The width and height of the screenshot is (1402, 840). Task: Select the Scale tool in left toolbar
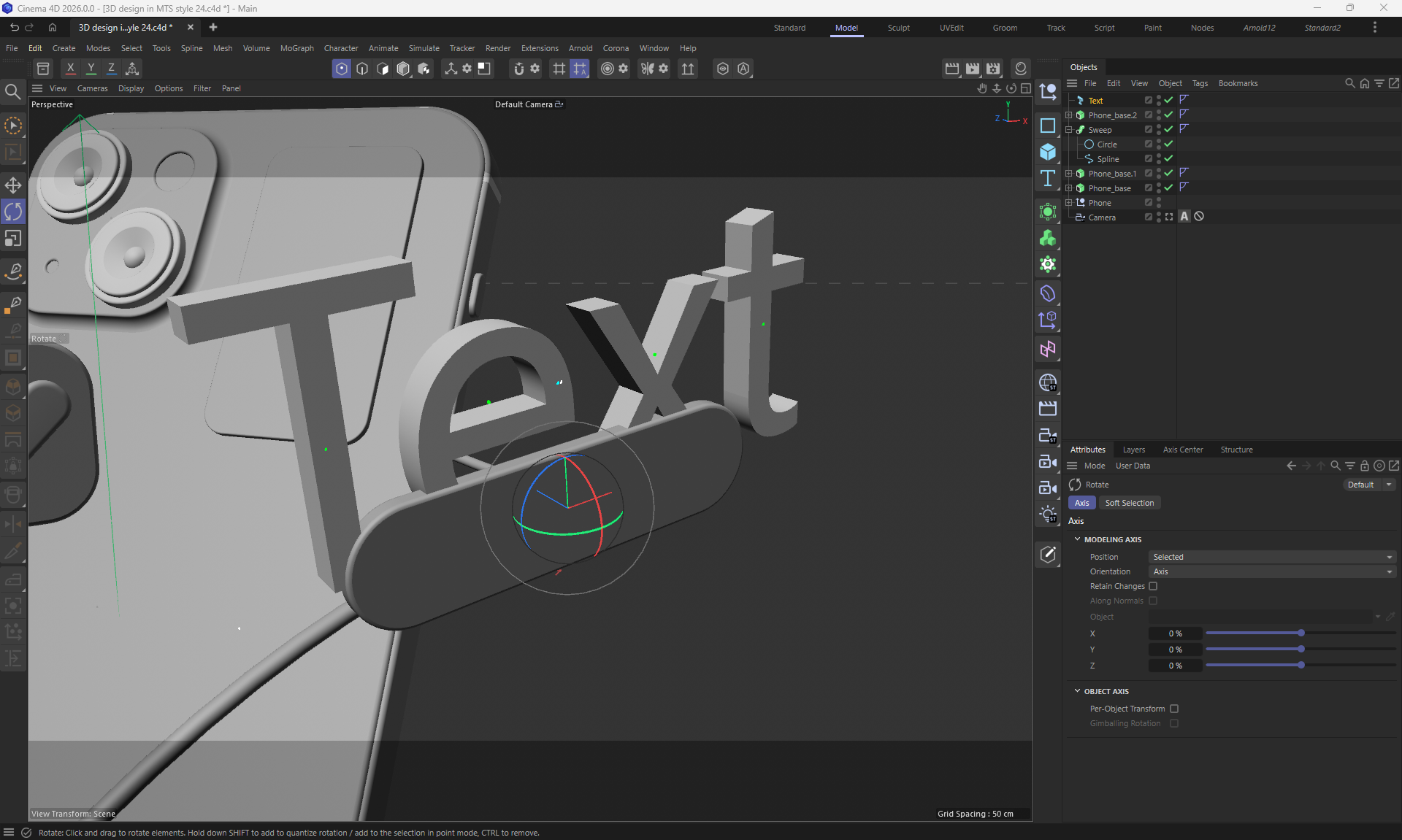coord(13,239)
